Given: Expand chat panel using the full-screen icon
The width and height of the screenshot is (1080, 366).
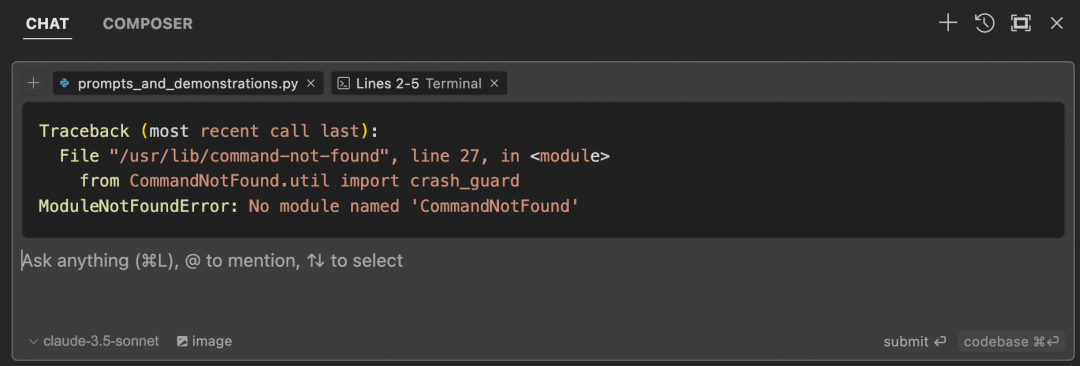Looking at the screenshot, I should coord(1020,23).
